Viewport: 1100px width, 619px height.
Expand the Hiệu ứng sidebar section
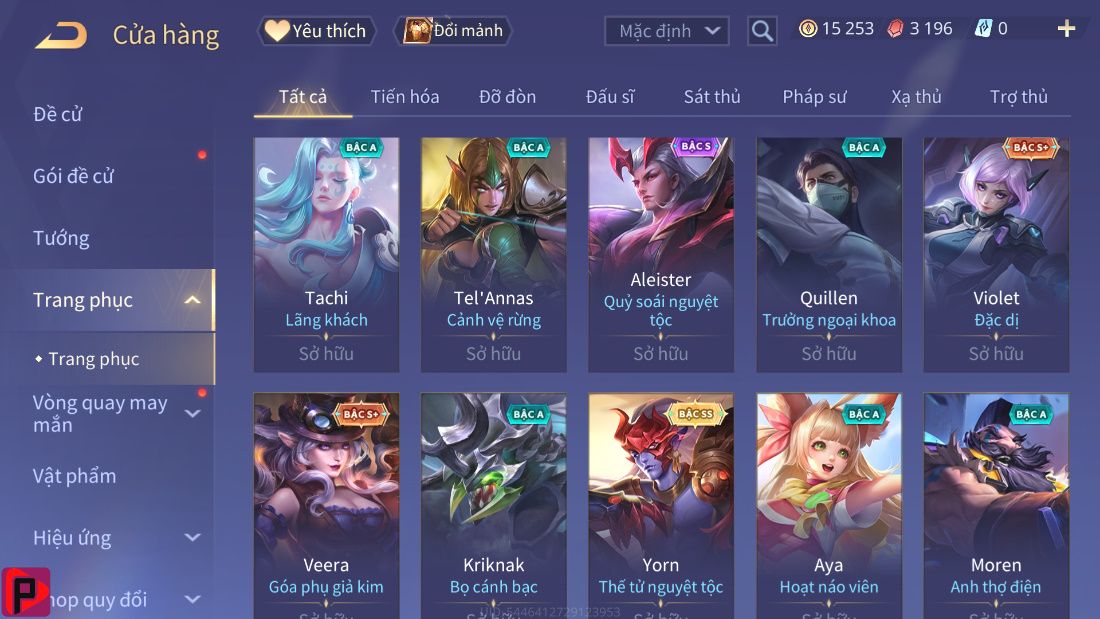coord(192,538)
